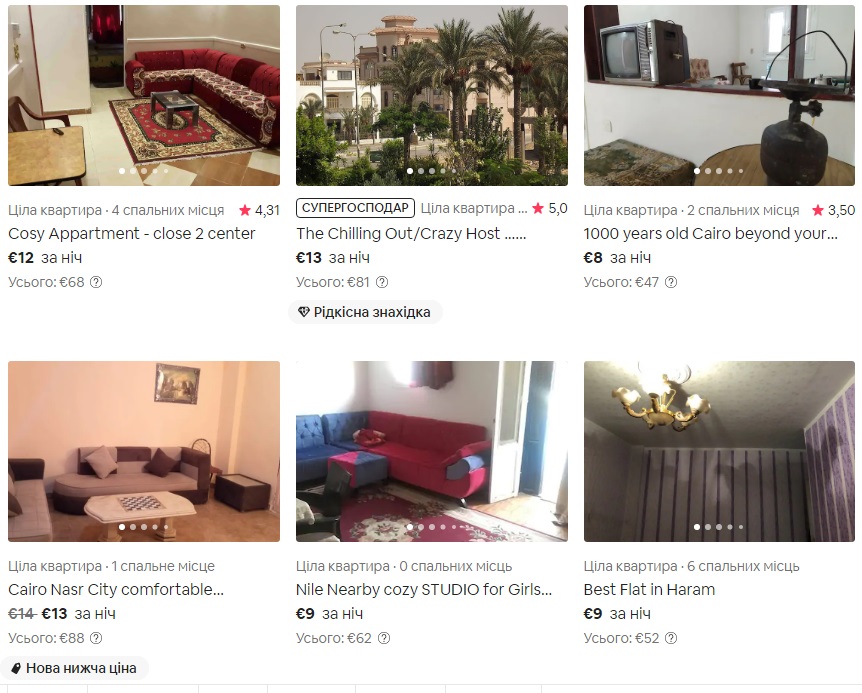Click the СУПЕРГОСПОДАР badge
862x693 pixels.
[355, 208]
